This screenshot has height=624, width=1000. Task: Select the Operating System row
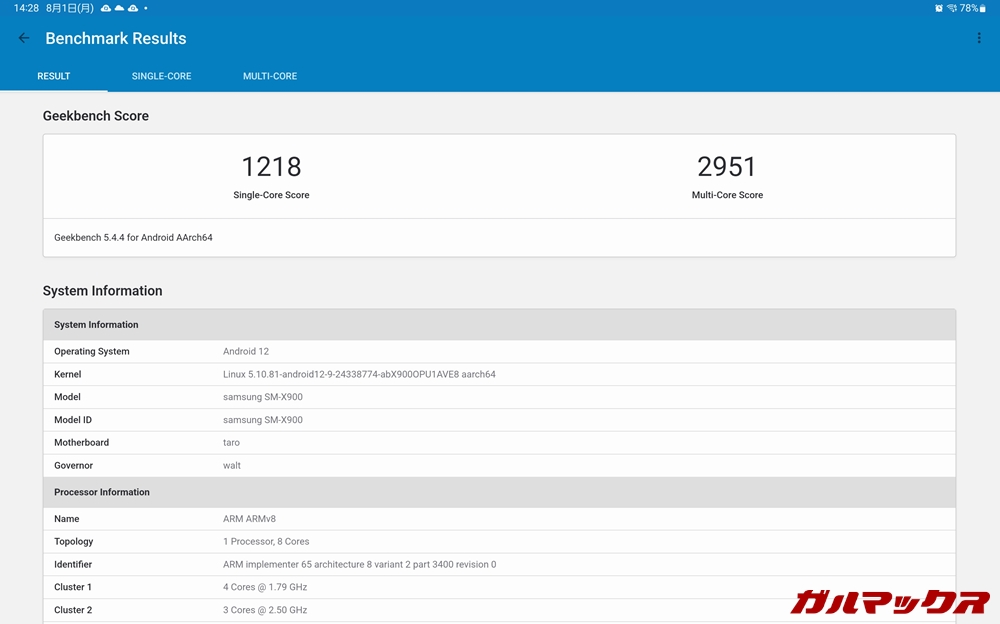coord(498,352)
